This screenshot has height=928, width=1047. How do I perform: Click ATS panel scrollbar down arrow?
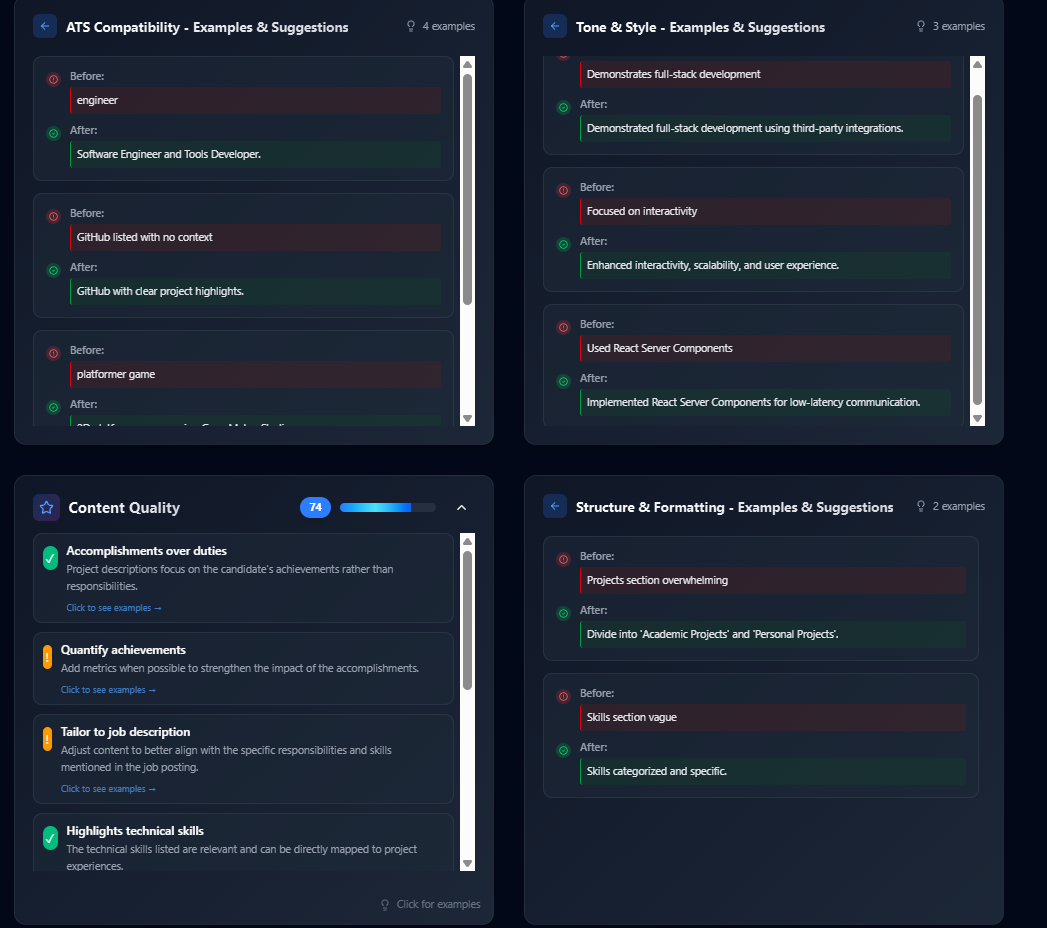(x=467, y=419)
